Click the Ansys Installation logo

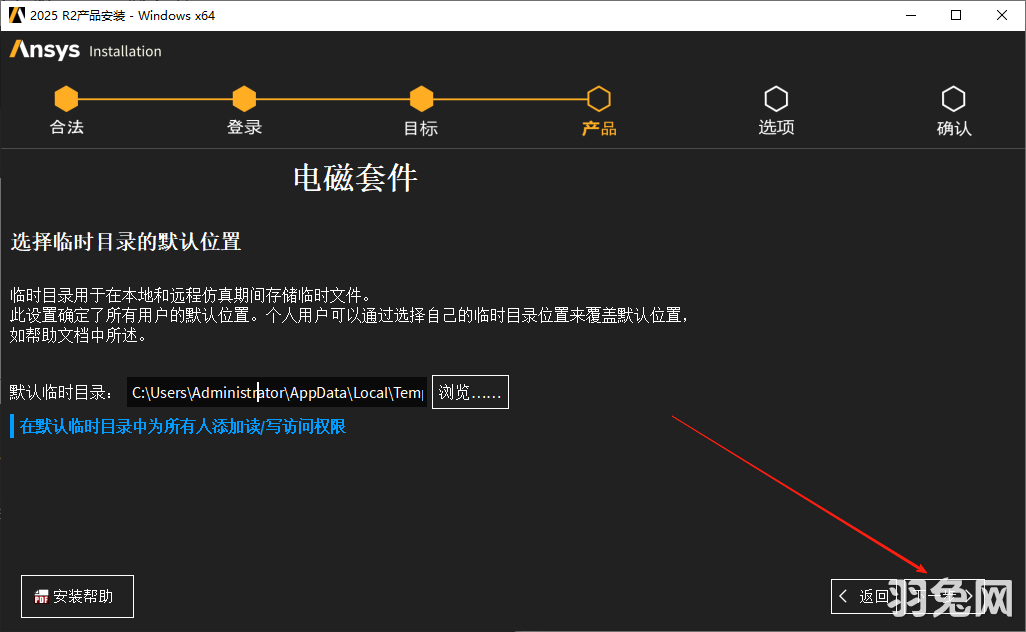85,50
